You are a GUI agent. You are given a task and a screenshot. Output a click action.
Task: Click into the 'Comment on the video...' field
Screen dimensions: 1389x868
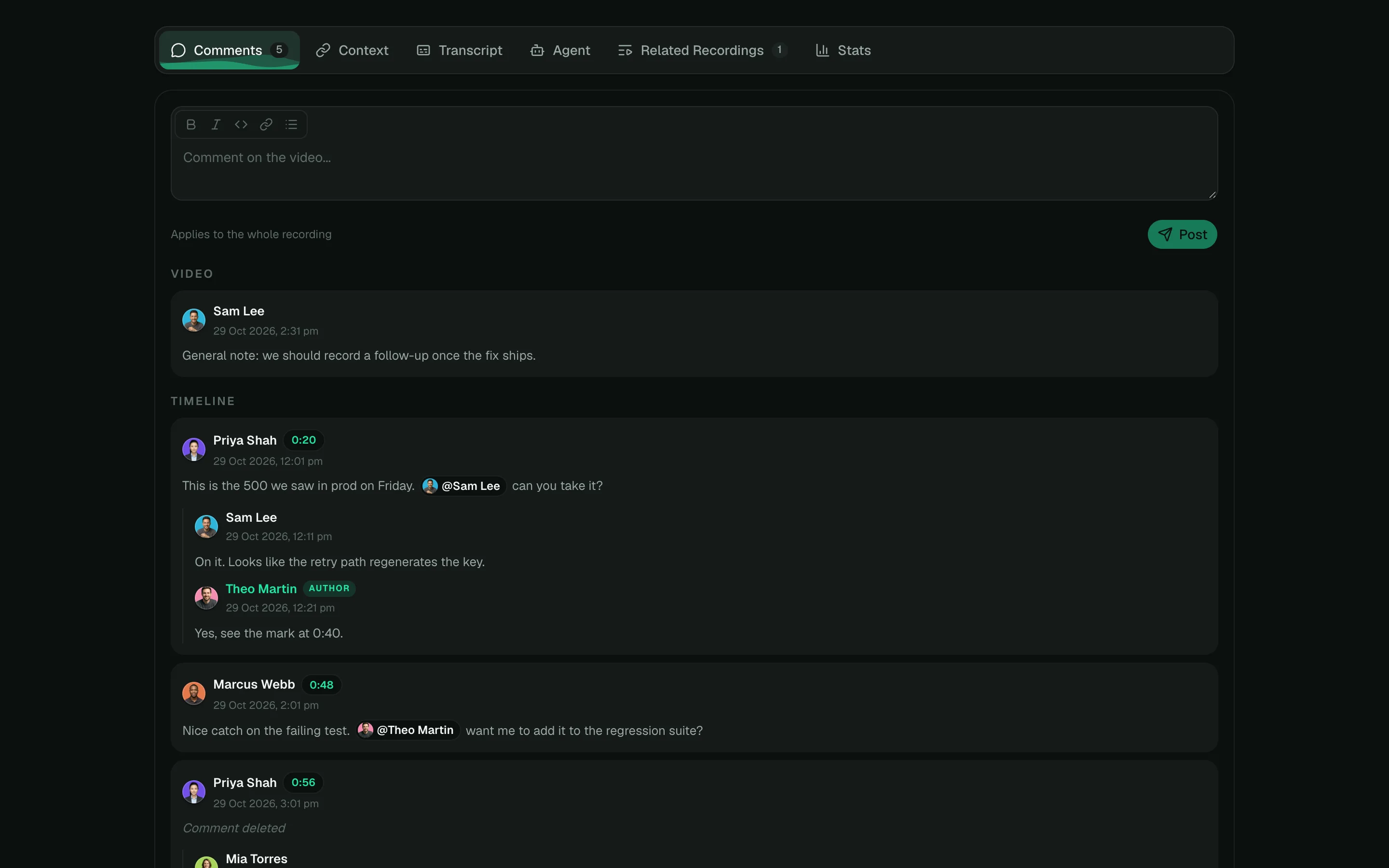[694, 153]
